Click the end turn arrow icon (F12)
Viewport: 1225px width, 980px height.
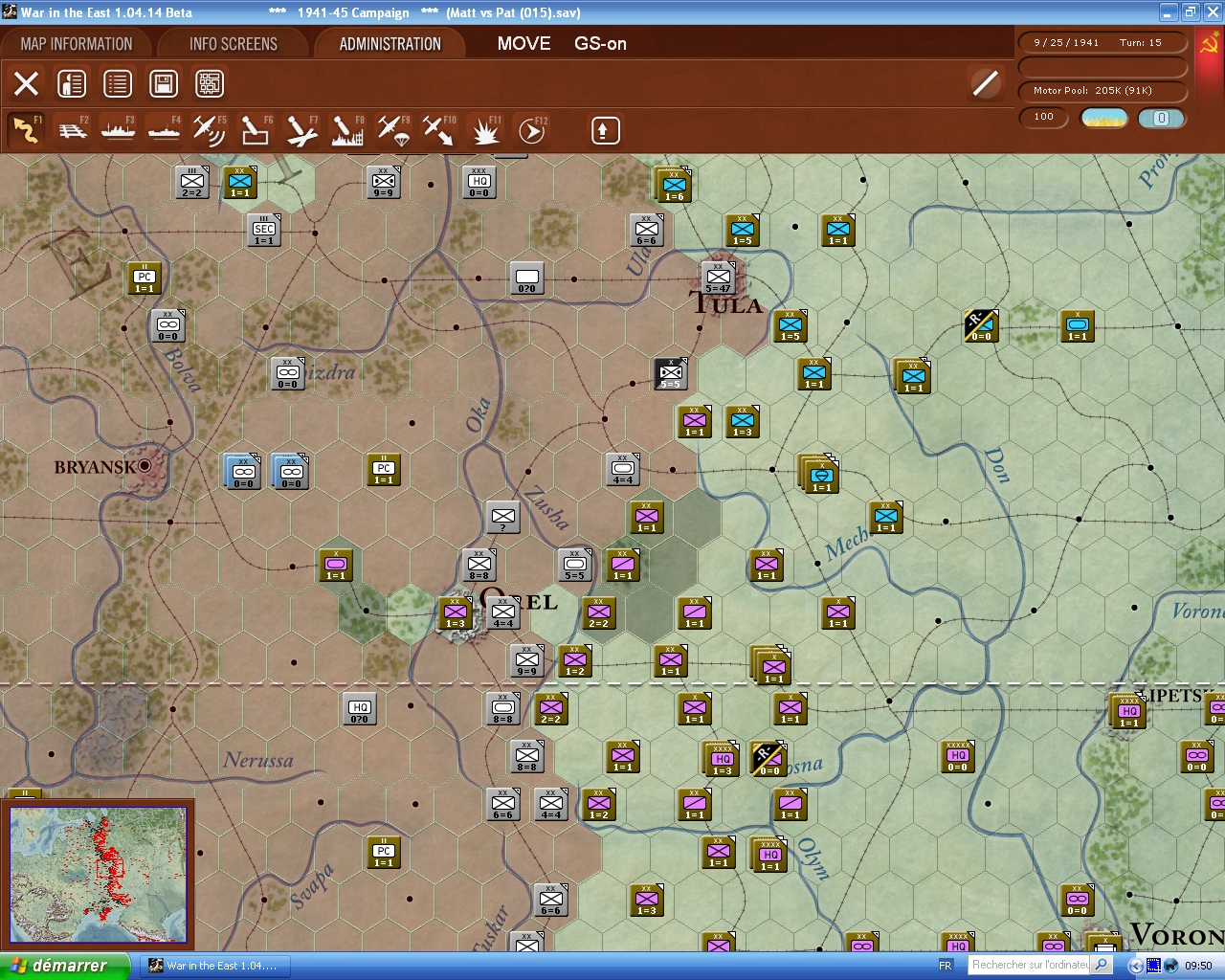pos(531,130)
